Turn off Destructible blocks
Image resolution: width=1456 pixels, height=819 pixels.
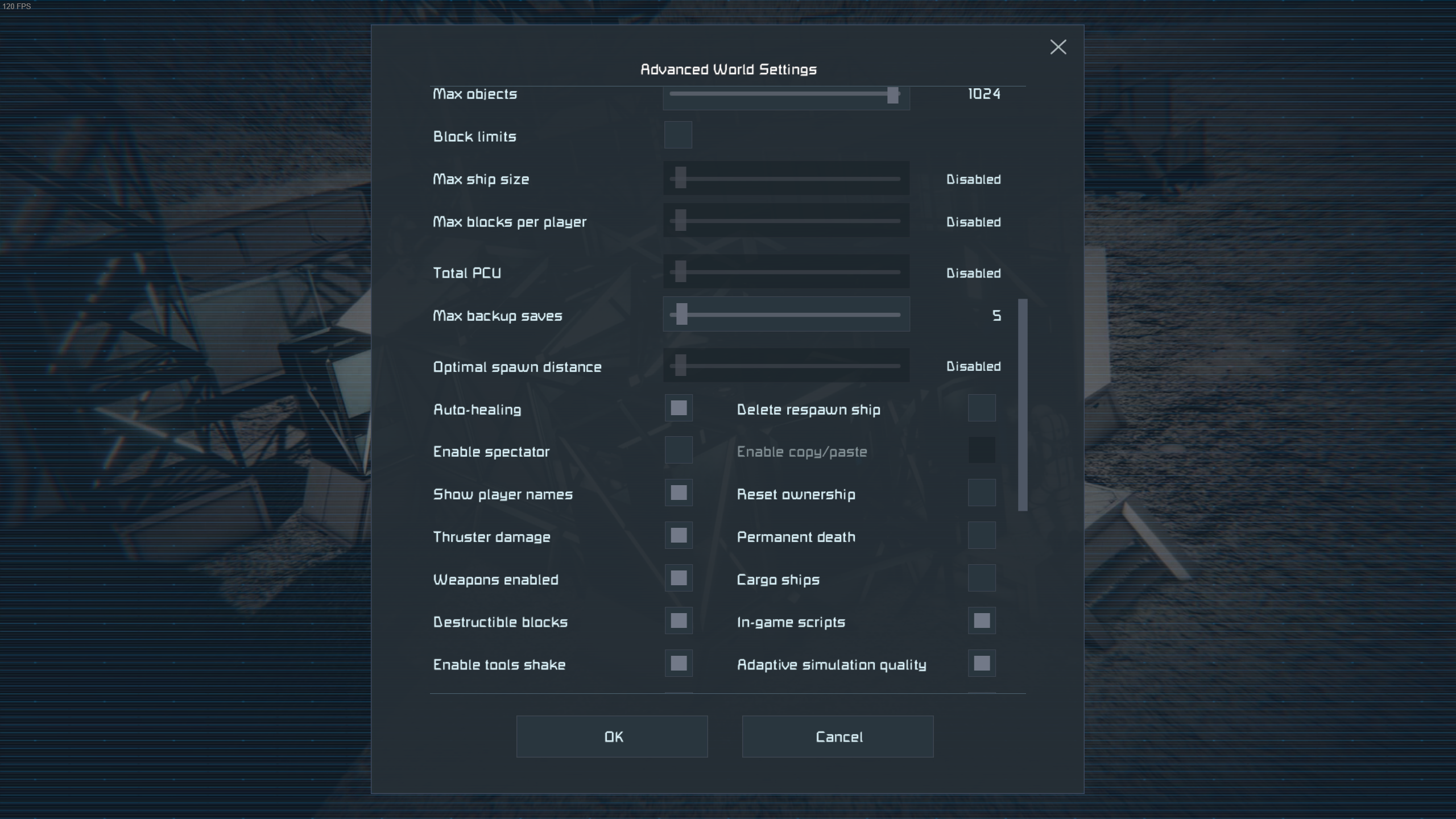pos(679,621)
